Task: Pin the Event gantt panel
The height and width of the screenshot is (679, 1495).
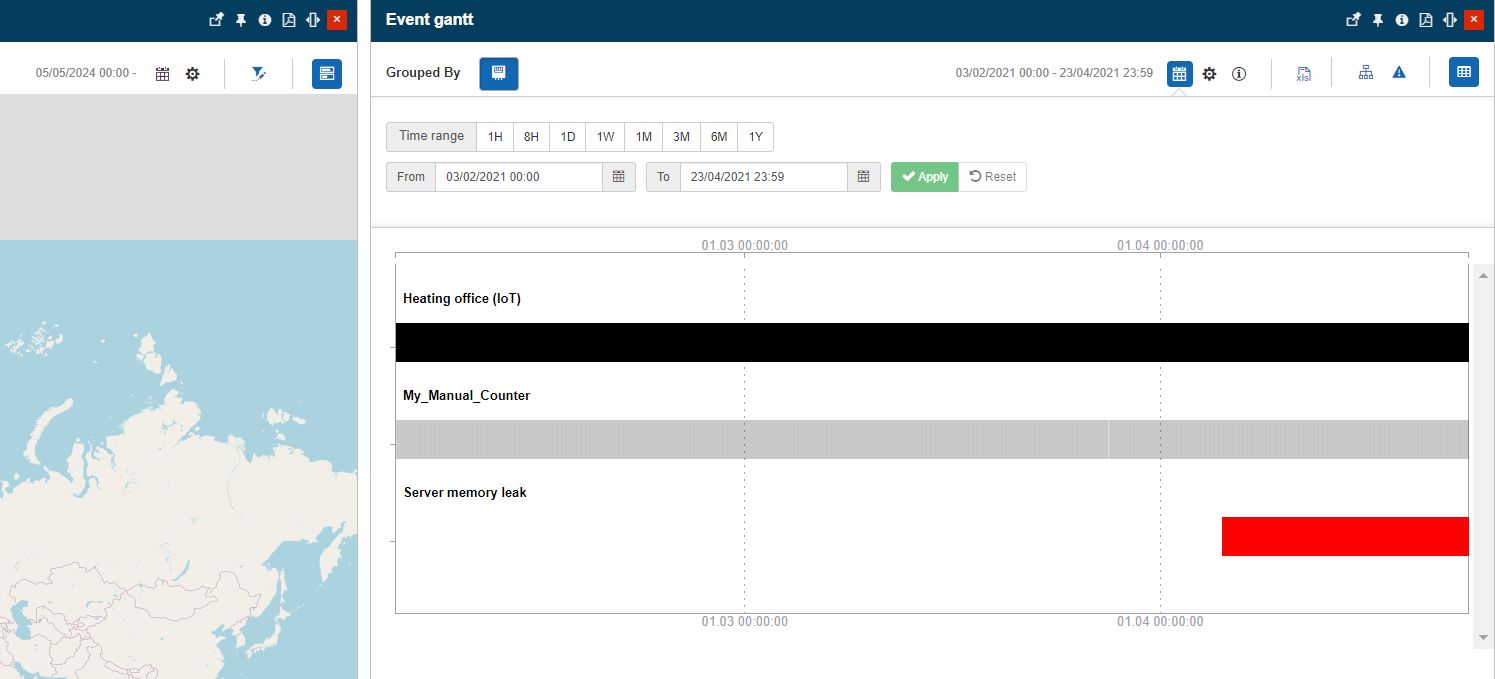Action: click(1376, 19)
